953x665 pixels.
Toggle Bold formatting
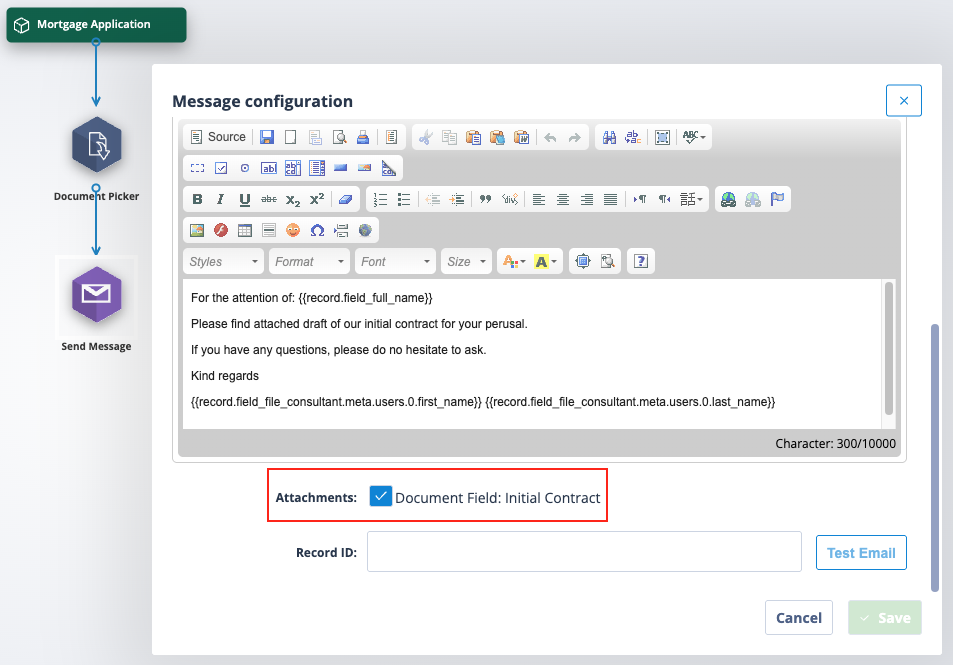(198, 199)
